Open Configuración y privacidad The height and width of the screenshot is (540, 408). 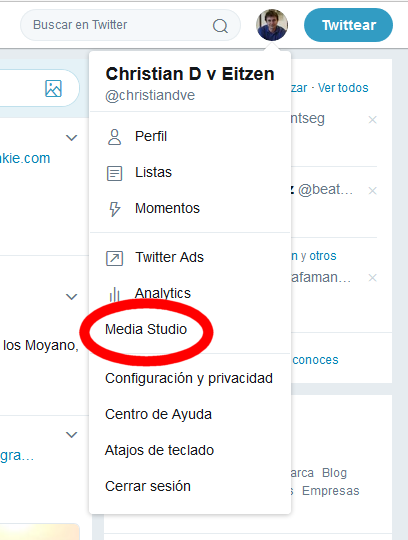coord(189,378)
